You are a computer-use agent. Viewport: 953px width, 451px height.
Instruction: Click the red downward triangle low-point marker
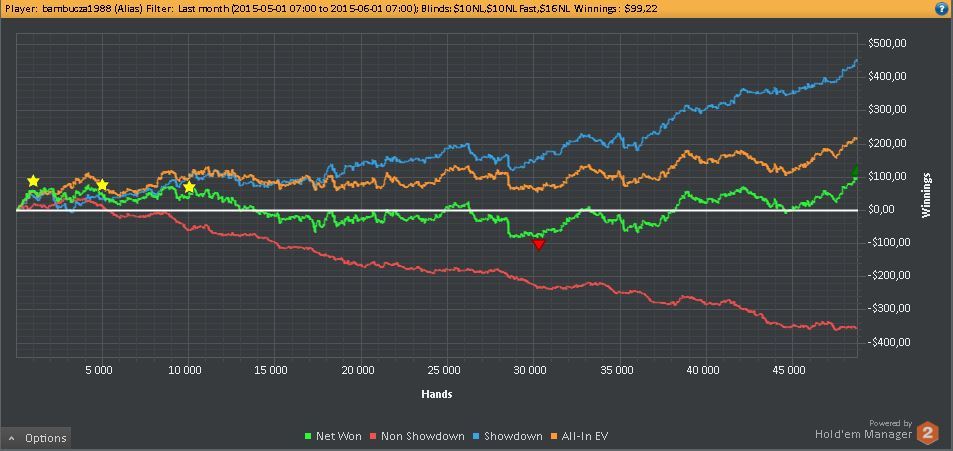pos(538,244)
